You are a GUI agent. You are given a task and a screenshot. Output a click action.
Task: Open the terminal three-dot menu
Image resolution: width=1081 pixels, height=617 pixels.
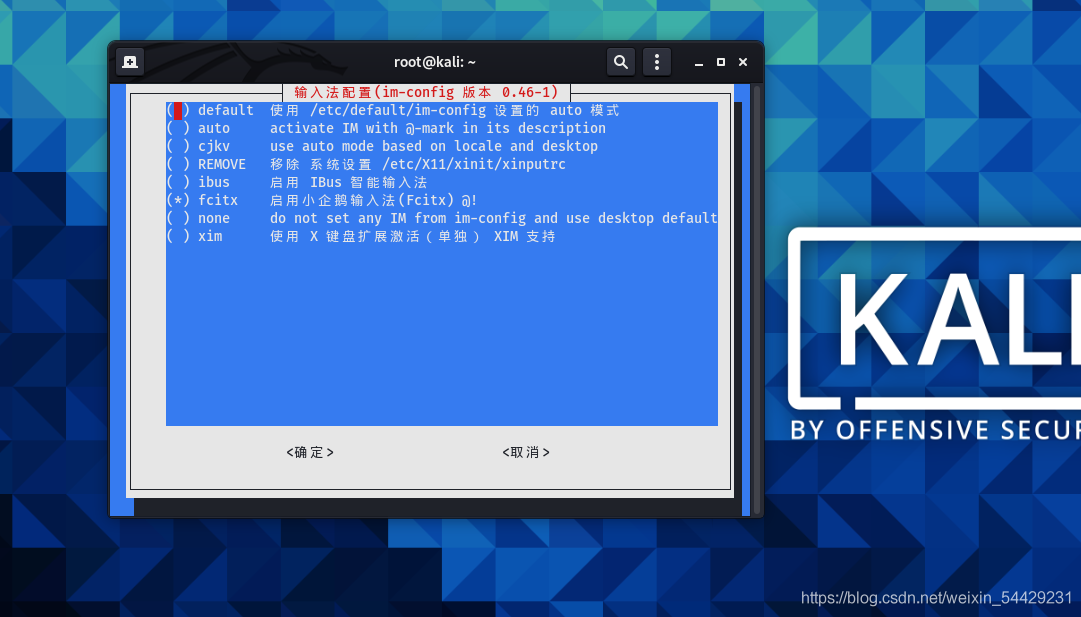click(656, 62)
